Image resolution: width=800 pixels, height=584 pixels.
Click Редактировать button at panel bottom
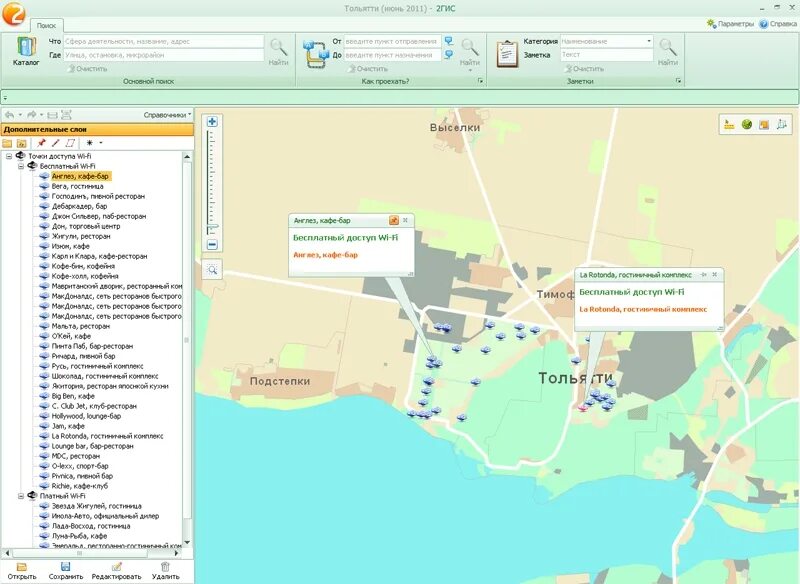116,571
